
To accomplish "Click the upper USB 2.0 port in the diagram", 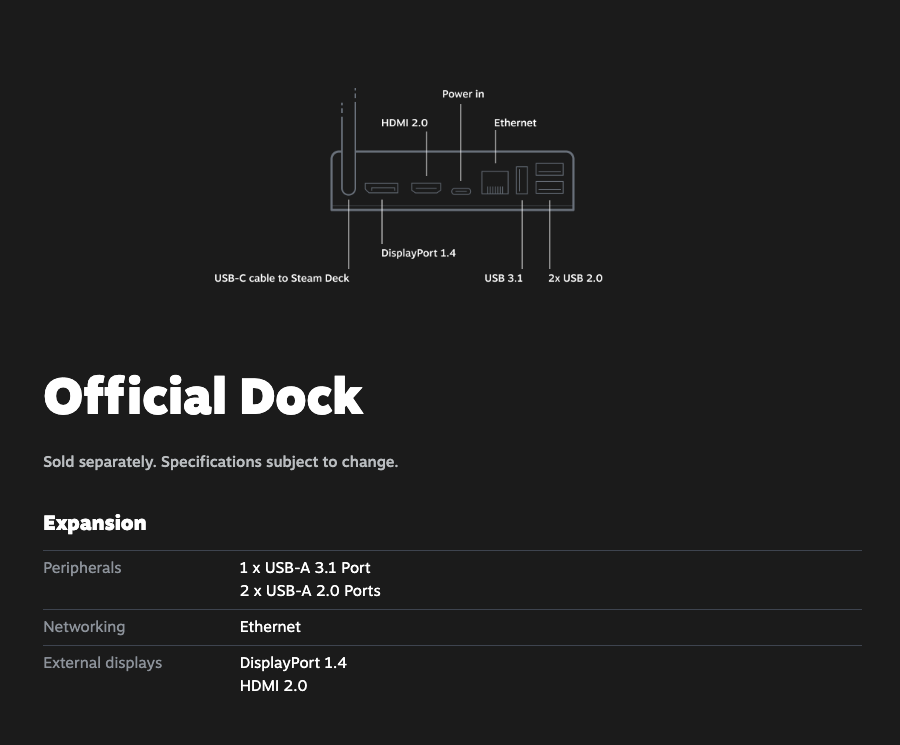I will point(549,169).
